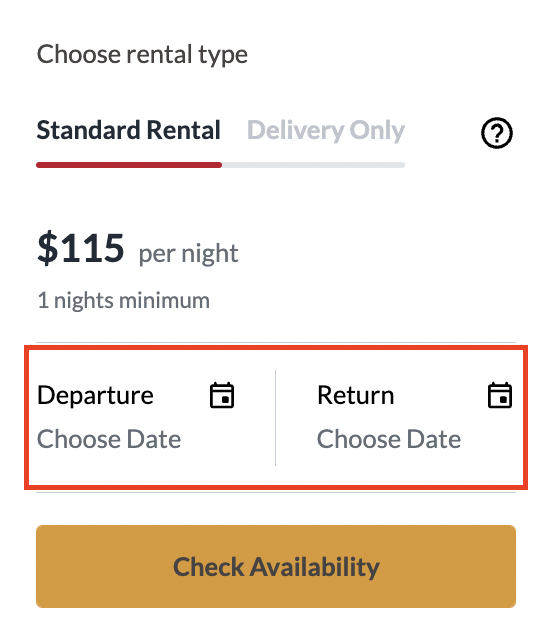Select the gray underline beneath Delivery Only
This screenshot has height=630, width=556.
(313, 165)
